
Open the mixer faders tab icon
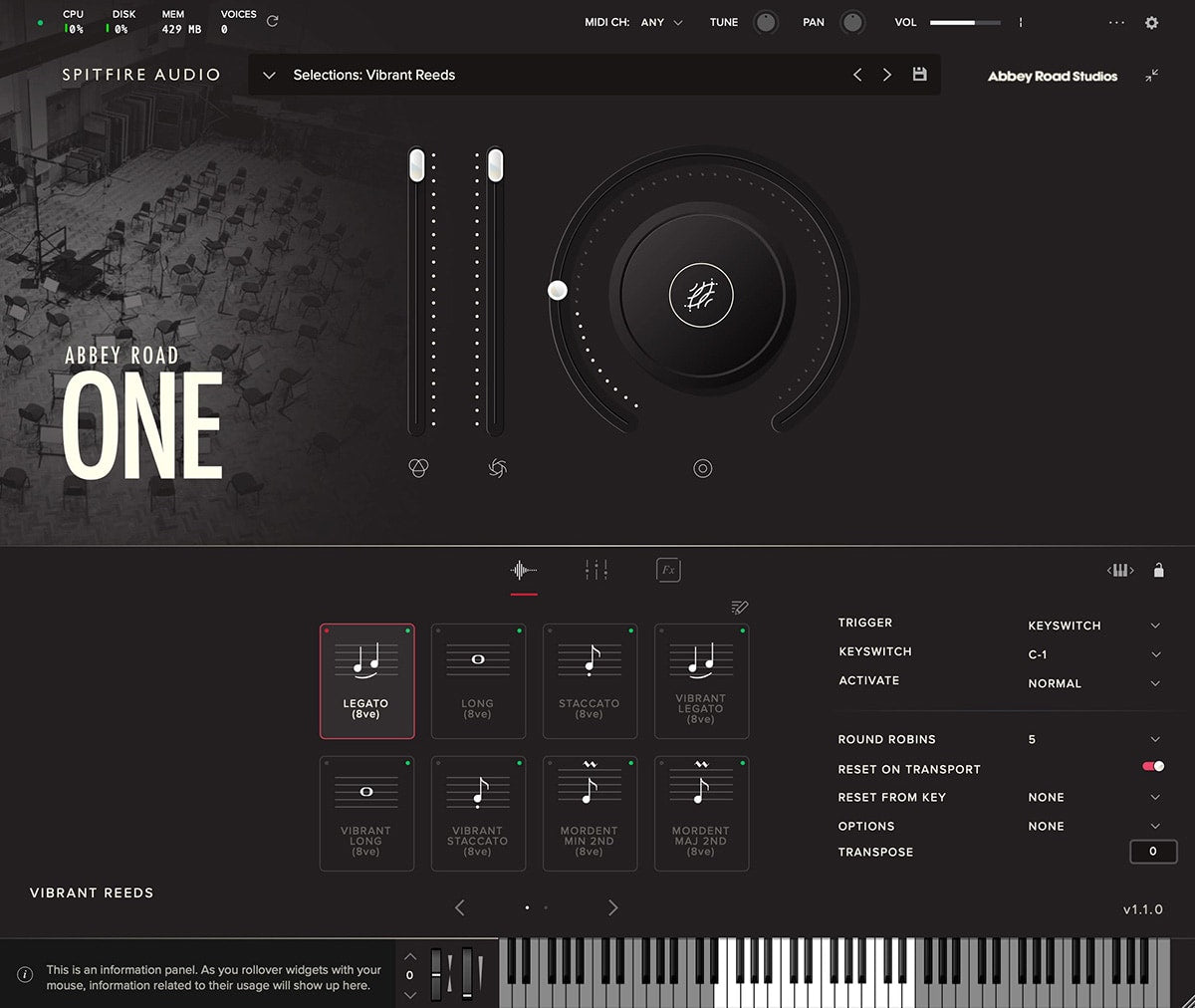pyautogui.click(x=596, y=570)
